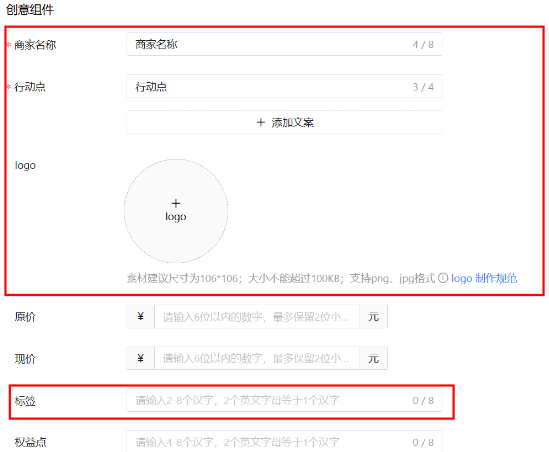
Task: Click the 权益点 field label
Action: [x=30, y=442]
